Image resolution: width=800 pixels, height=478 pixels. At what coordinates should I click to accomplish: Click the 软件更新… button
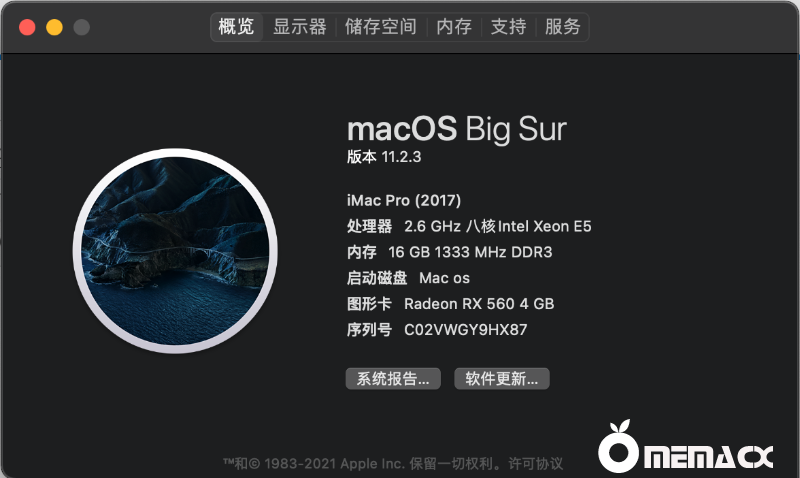point(502,379)
